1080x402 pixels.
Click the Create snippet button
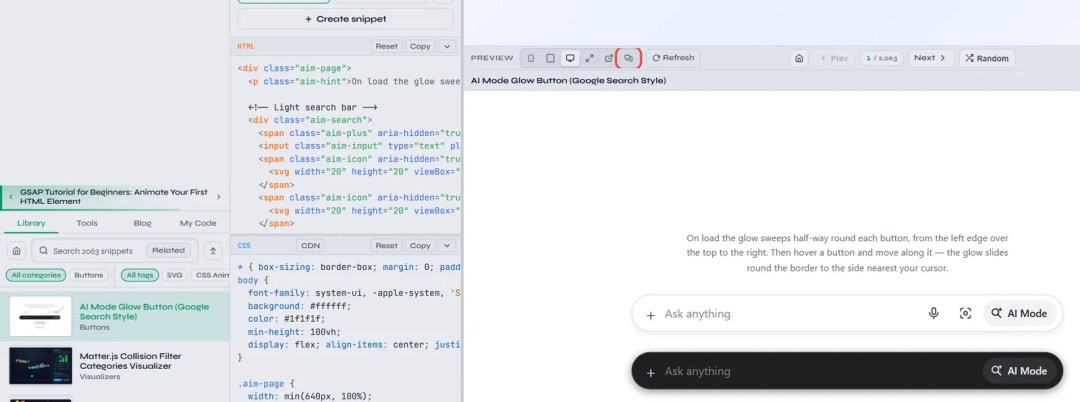[x=346, y=19]
